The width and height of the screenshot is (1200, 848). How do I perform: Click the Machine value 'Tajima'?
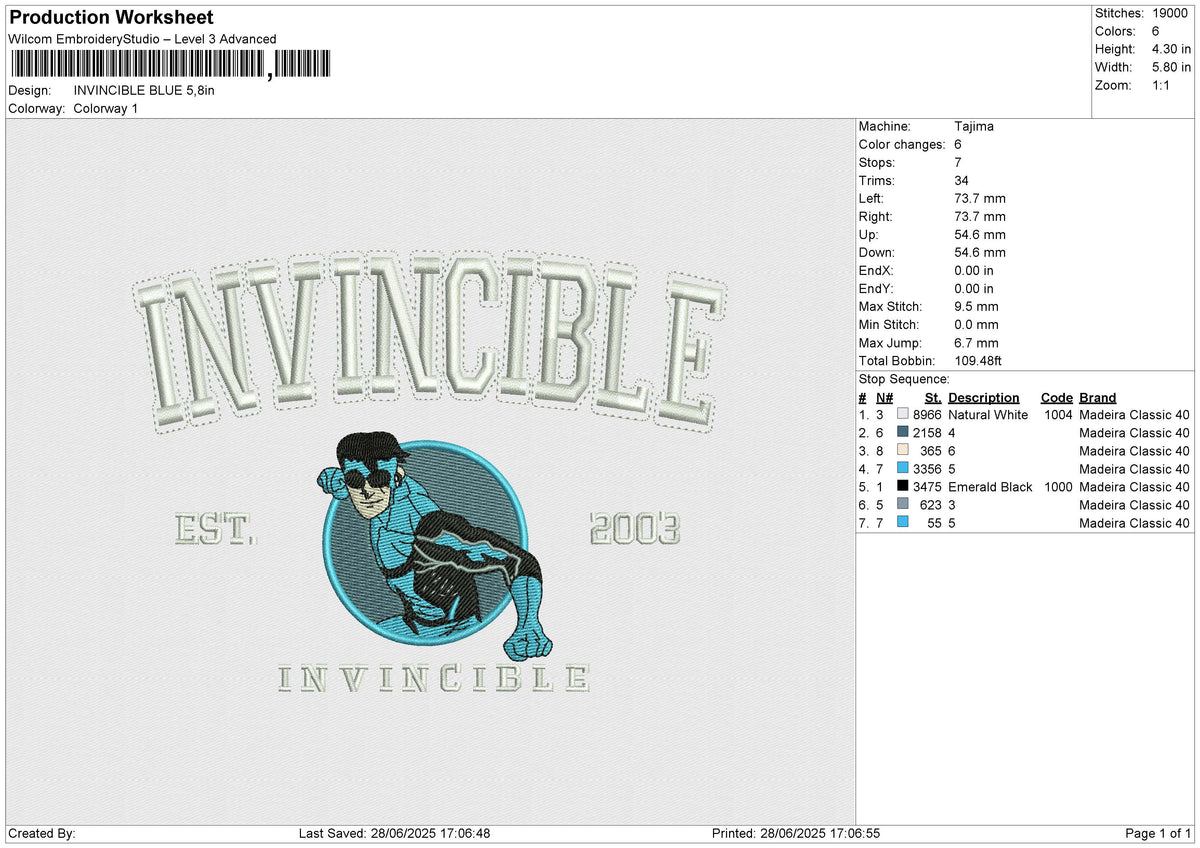coord(974,126)
